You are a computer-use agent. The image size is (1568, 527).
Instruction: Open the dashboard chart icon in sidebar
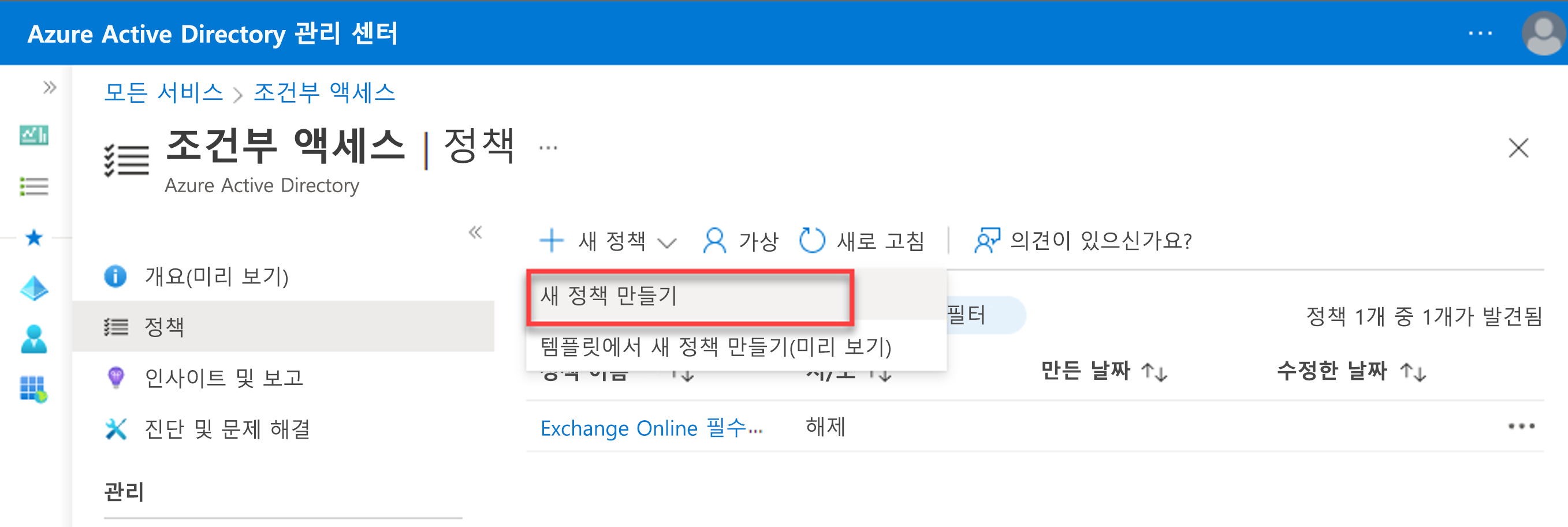tap(34, 135)
